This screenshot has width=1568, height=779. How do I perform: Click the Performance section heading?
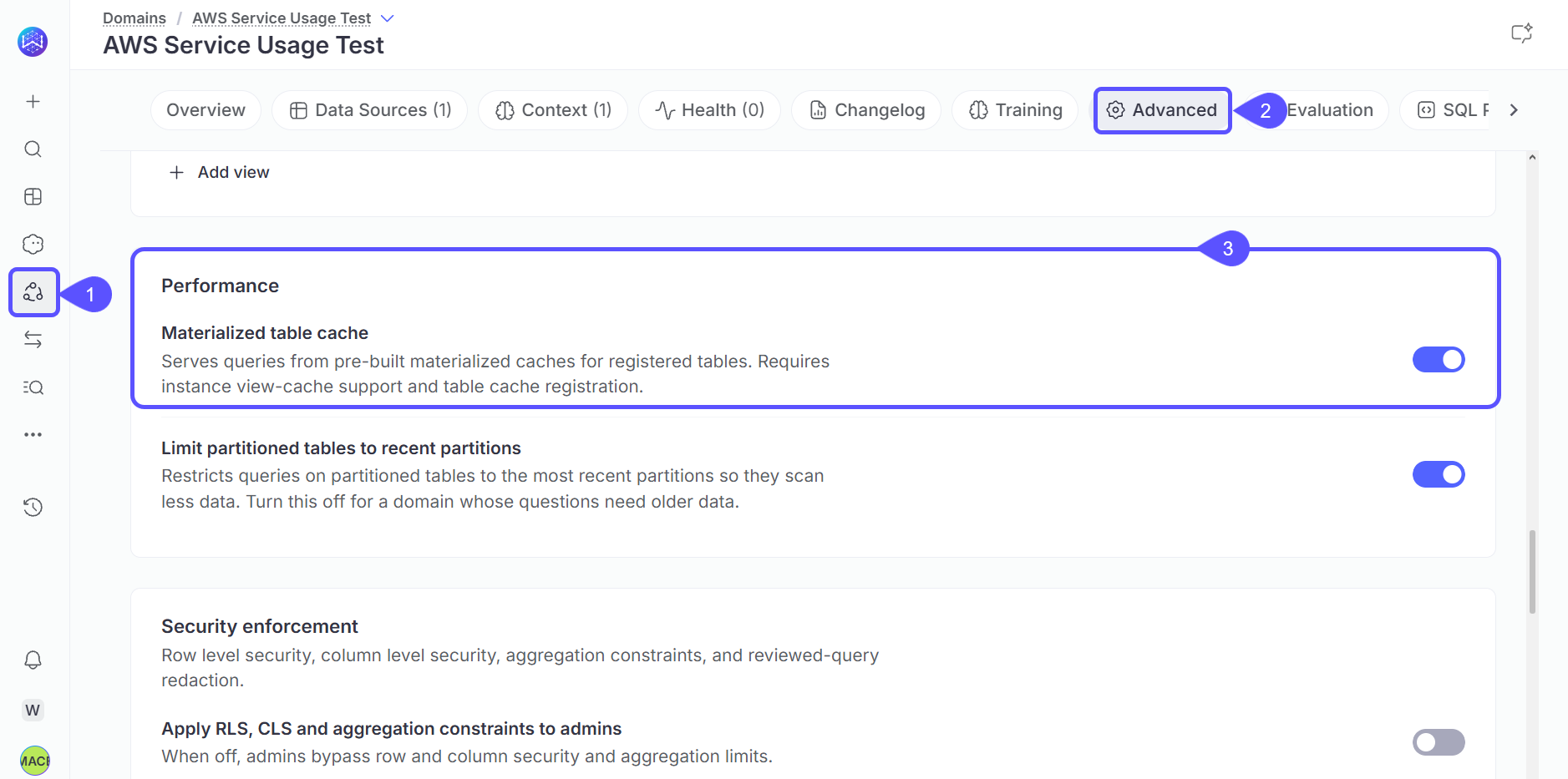tap(220, 286)
